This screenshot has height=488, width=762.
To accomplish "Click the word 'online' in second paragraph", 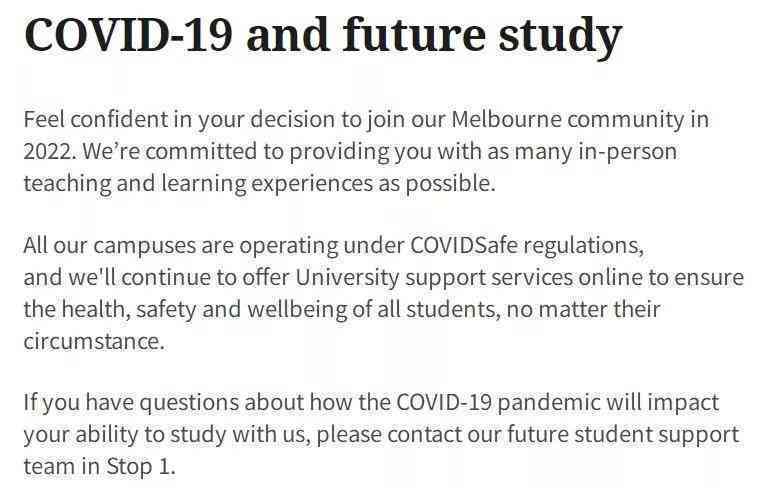I will 610,278.
